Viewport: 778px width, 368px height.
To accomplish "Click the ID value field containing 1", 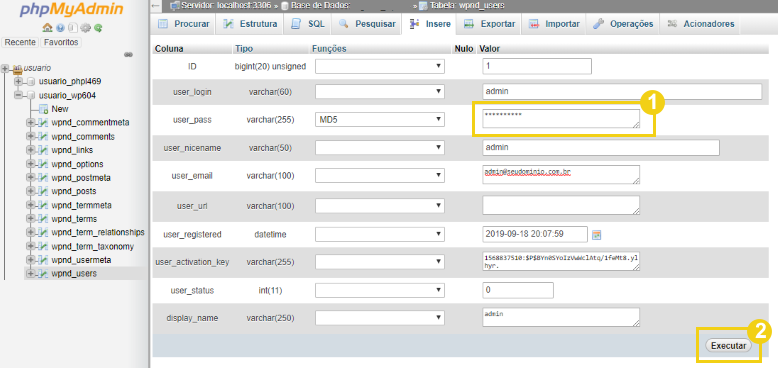I will pyautogui.click(x=537, y=66).
